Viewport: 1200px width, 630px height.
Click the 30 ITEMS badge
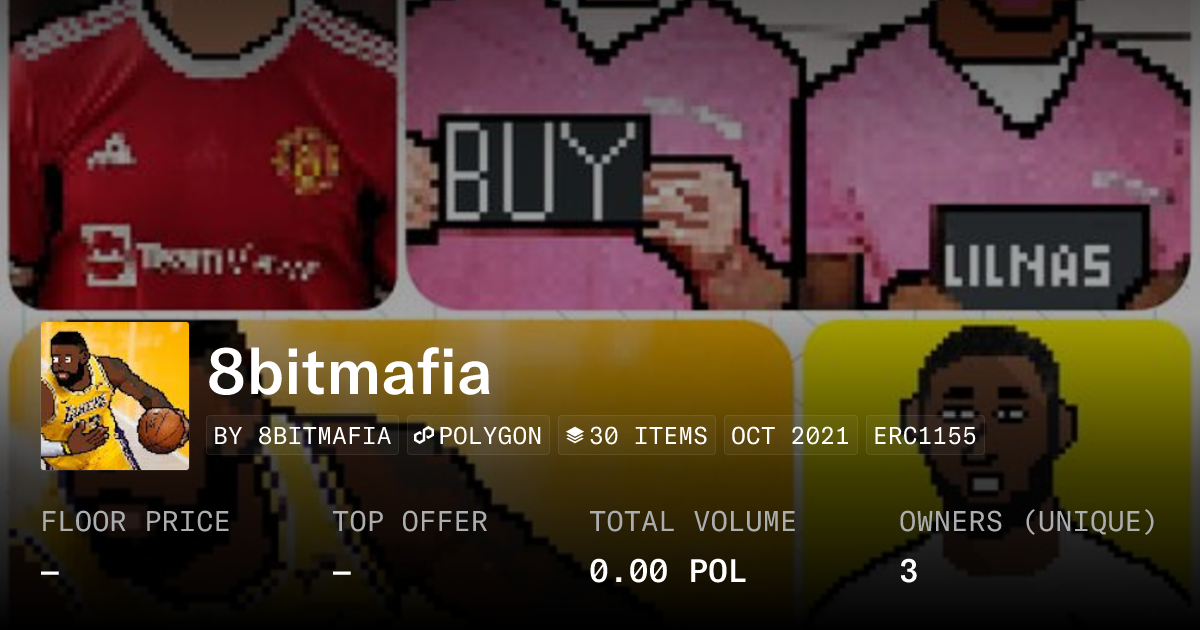637,436
